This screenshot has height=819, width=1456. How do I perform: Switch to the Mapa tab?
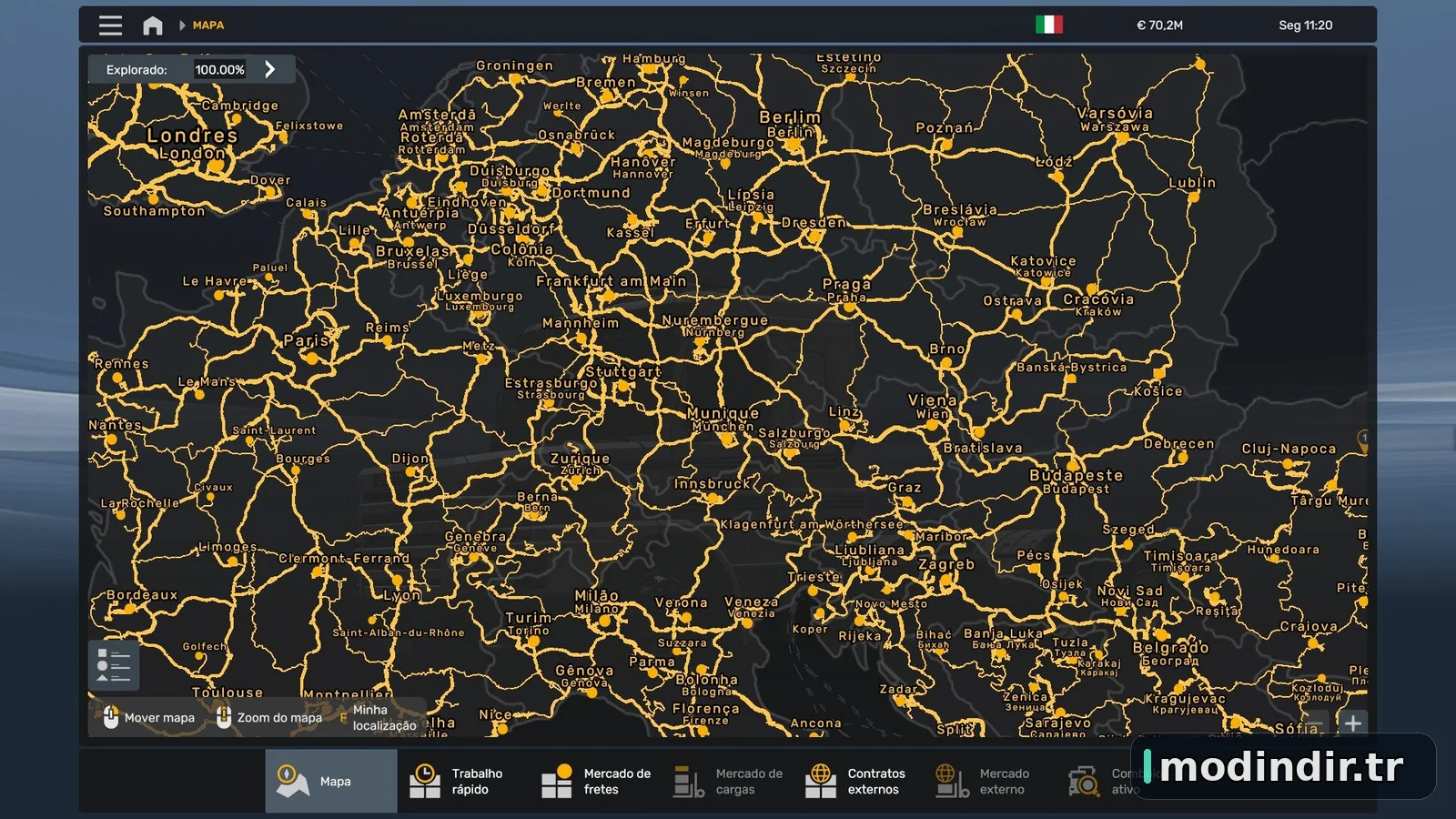[x=331, y=781]
